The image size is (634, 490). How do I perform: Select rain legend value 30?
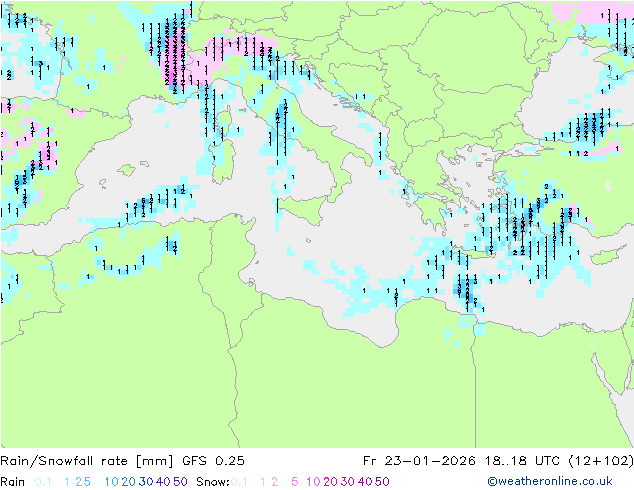coord(146,482)
